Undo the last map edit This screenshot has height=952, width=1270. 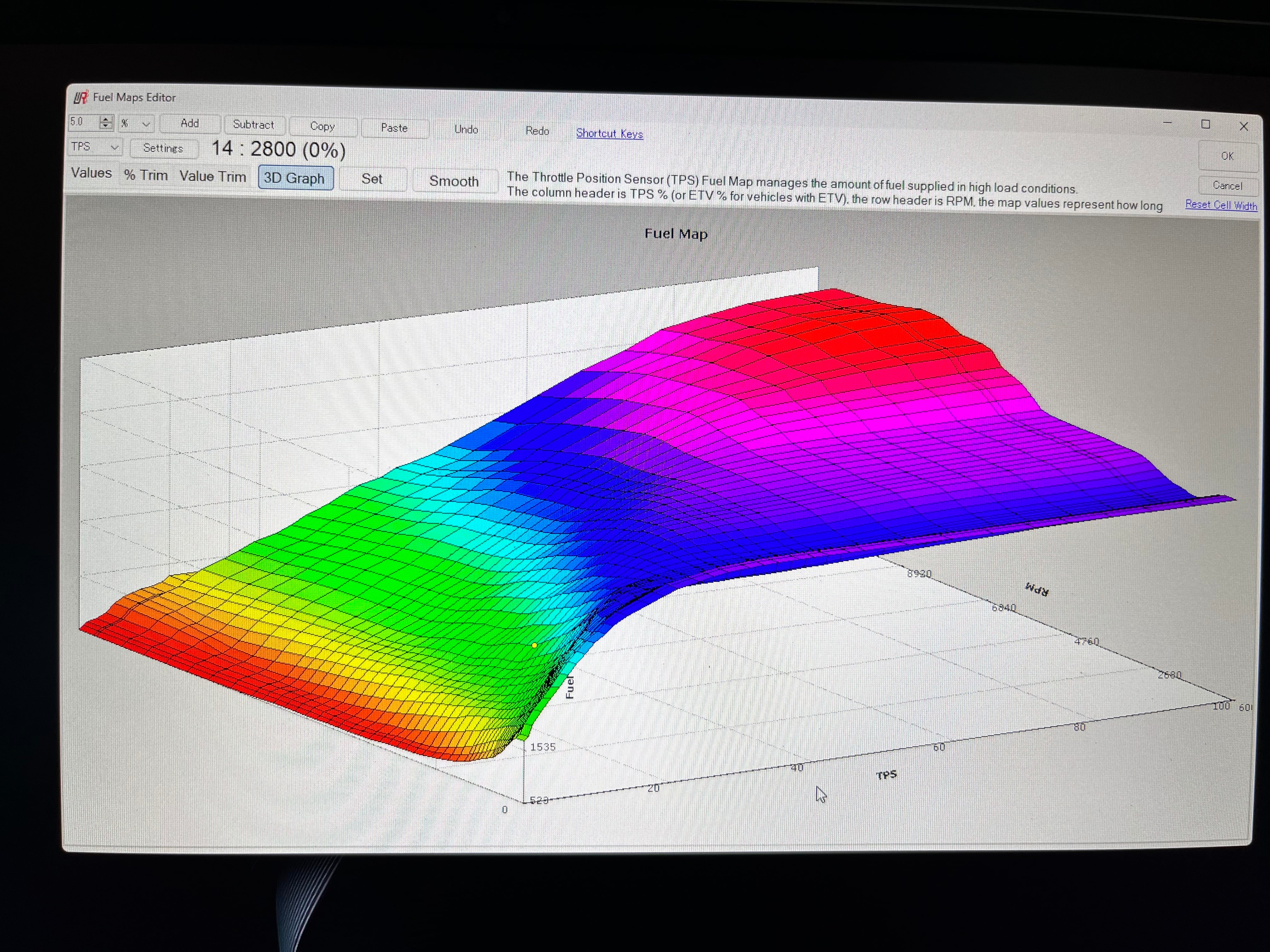click(466, 129)
